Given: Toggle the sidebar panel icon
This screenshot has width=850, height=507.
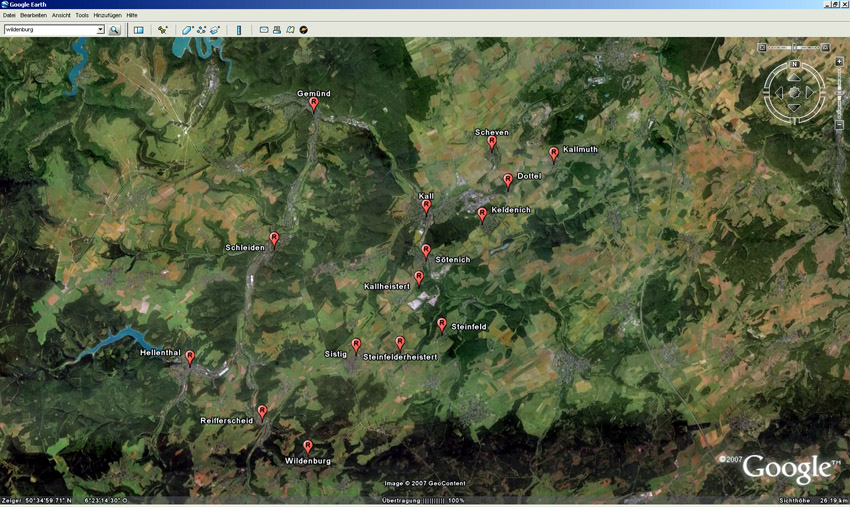Looking at the screenshot, I should click(x=139, y=30).
